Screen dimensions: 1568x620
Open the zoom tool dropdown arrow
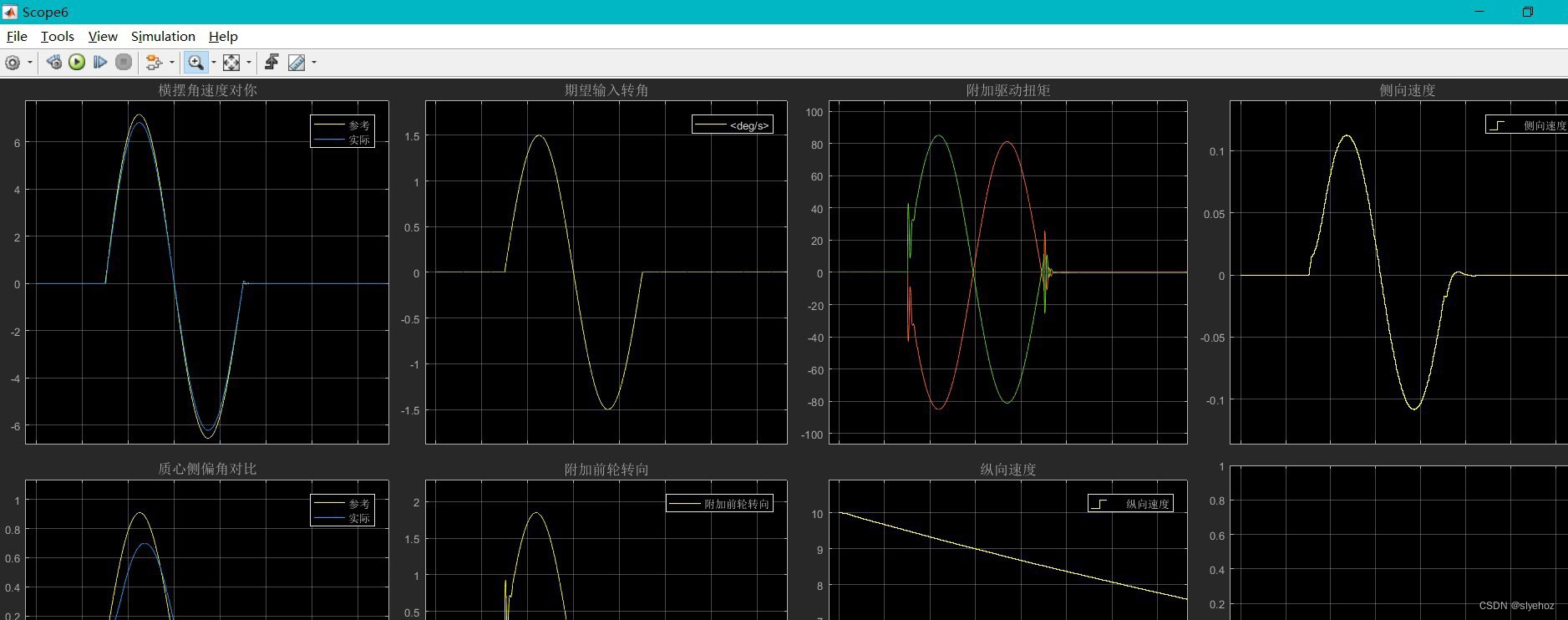pyautogui.click(x=214, y=63)
